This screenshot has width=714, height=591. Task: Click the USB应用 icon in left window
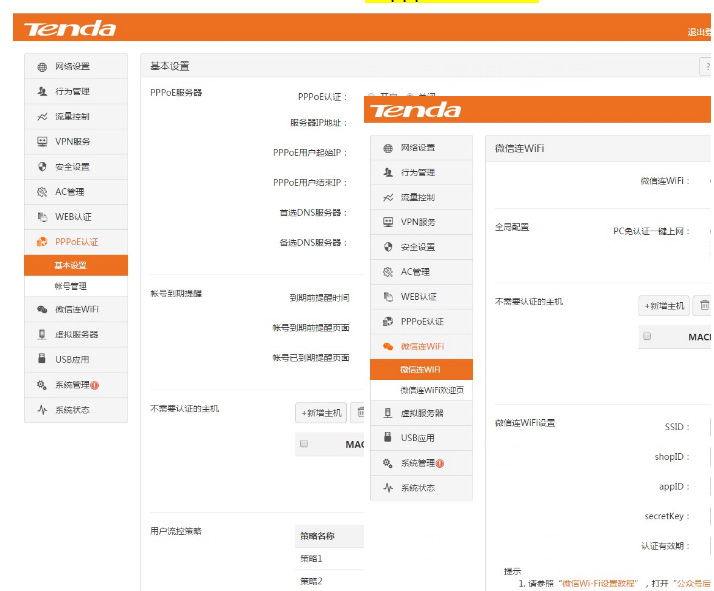pos(42,359)
